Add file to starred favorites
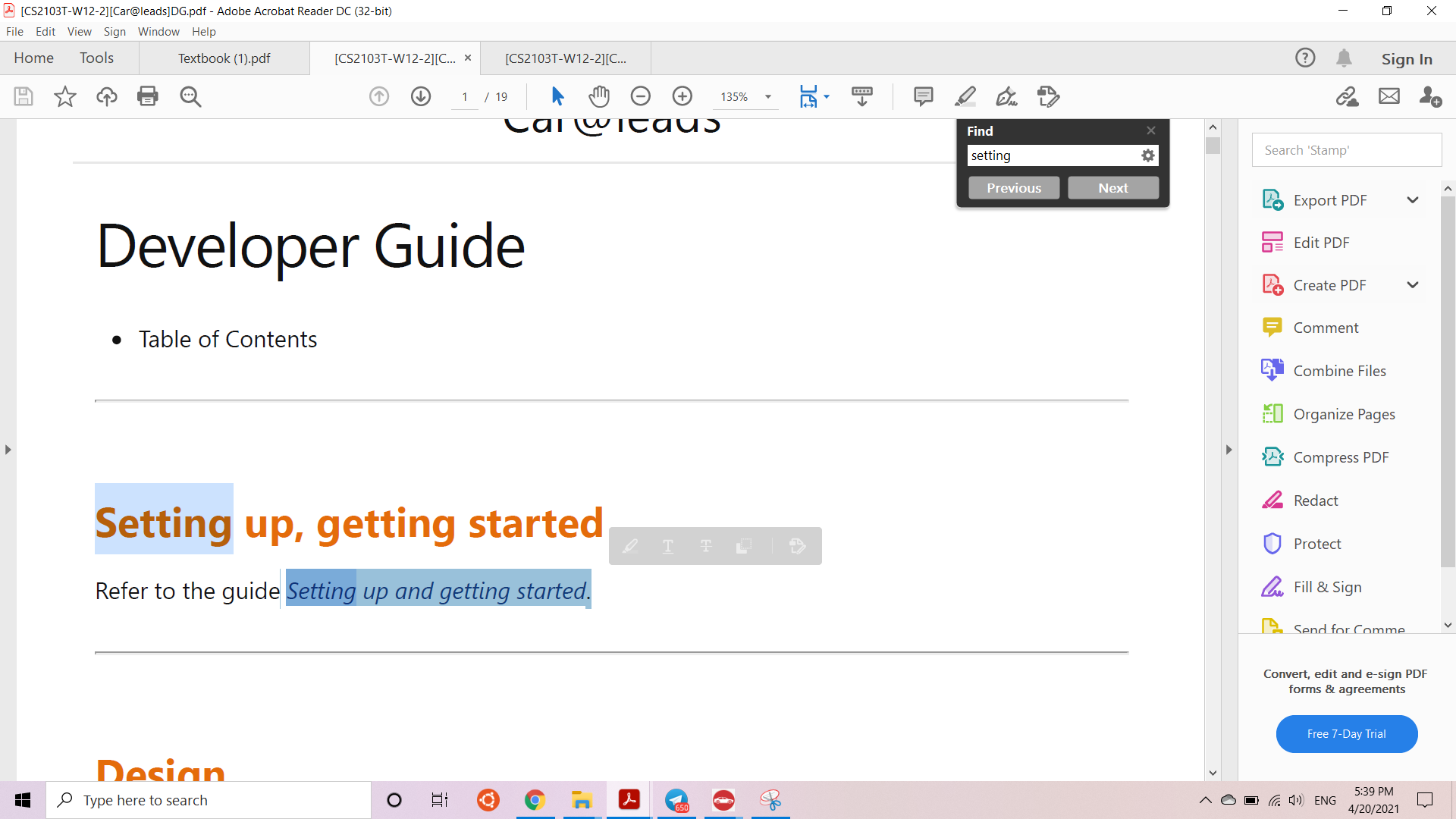 point(65,96)
